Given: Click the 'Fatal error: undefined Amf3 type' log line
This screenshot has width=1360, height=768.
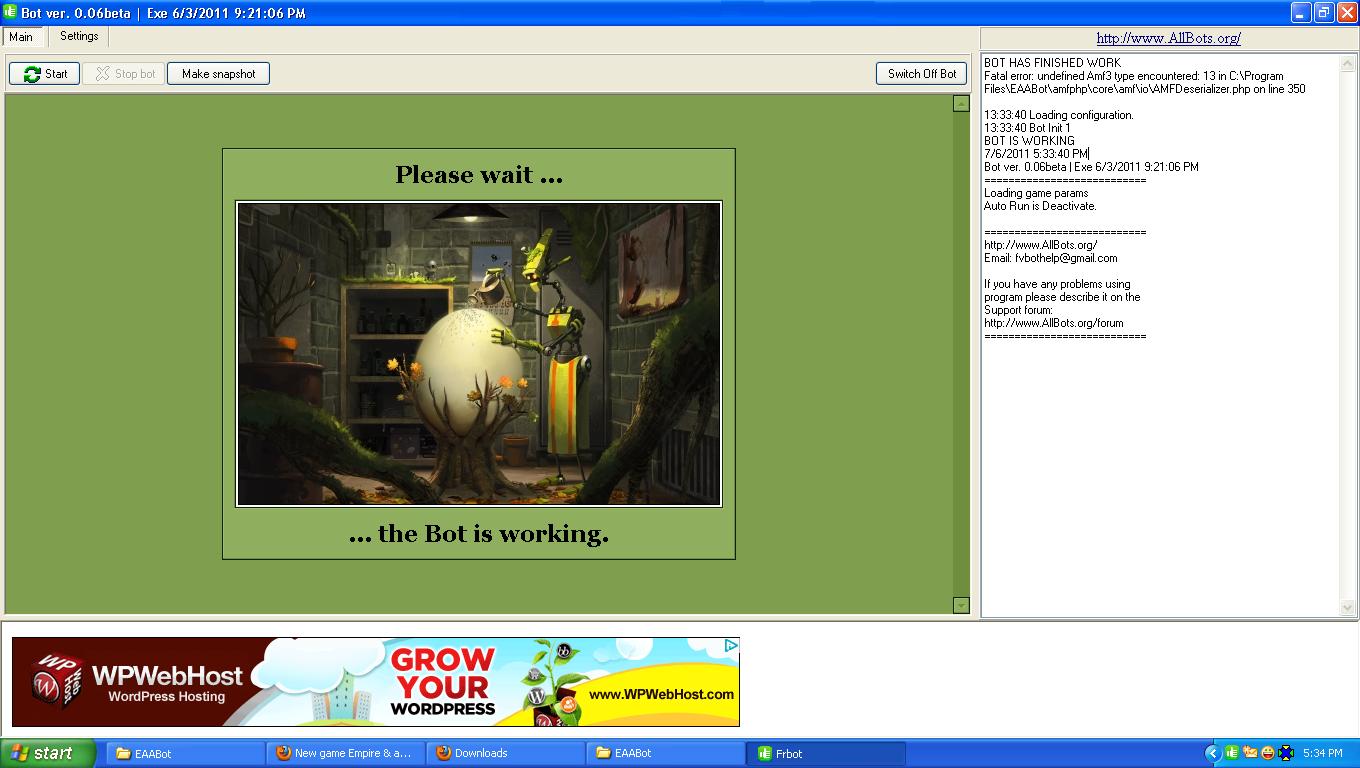Looking at the screenshot, I should (1144, 82).
